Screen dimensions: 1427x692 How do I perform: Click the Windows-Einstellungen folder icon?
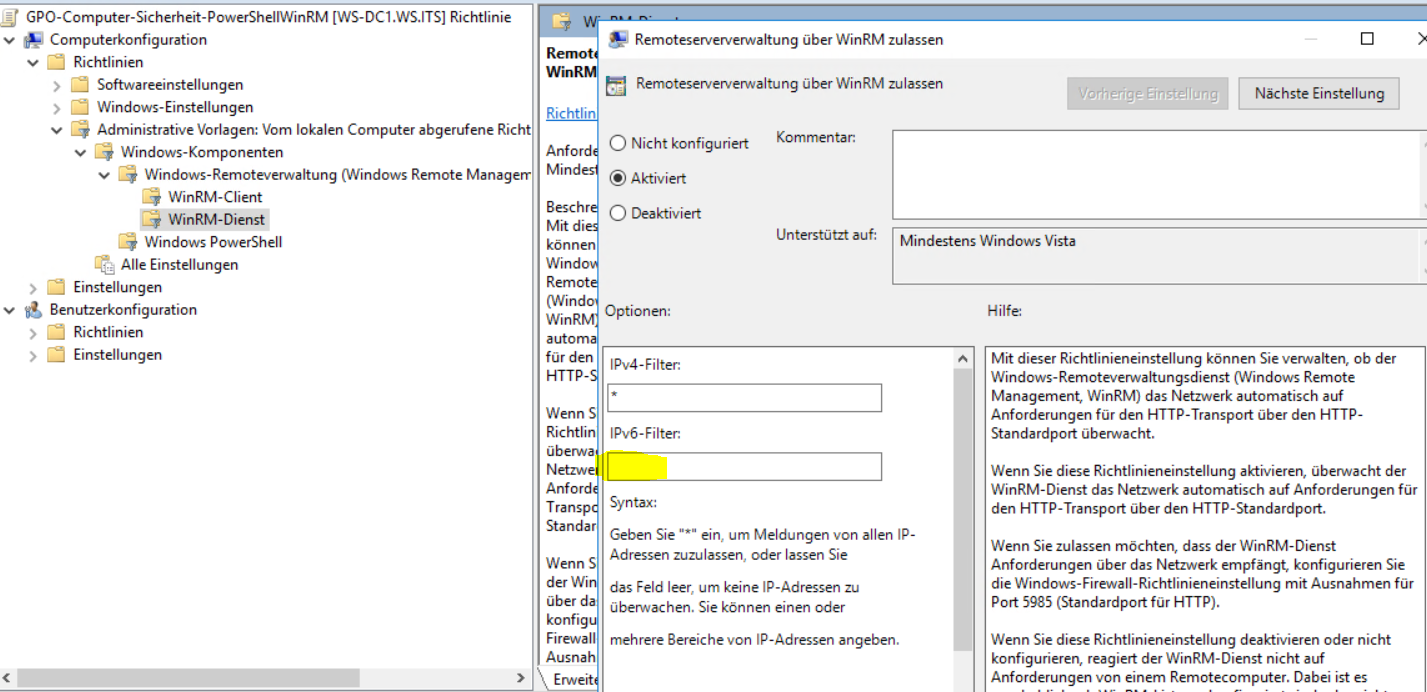(x=81, y=107)
